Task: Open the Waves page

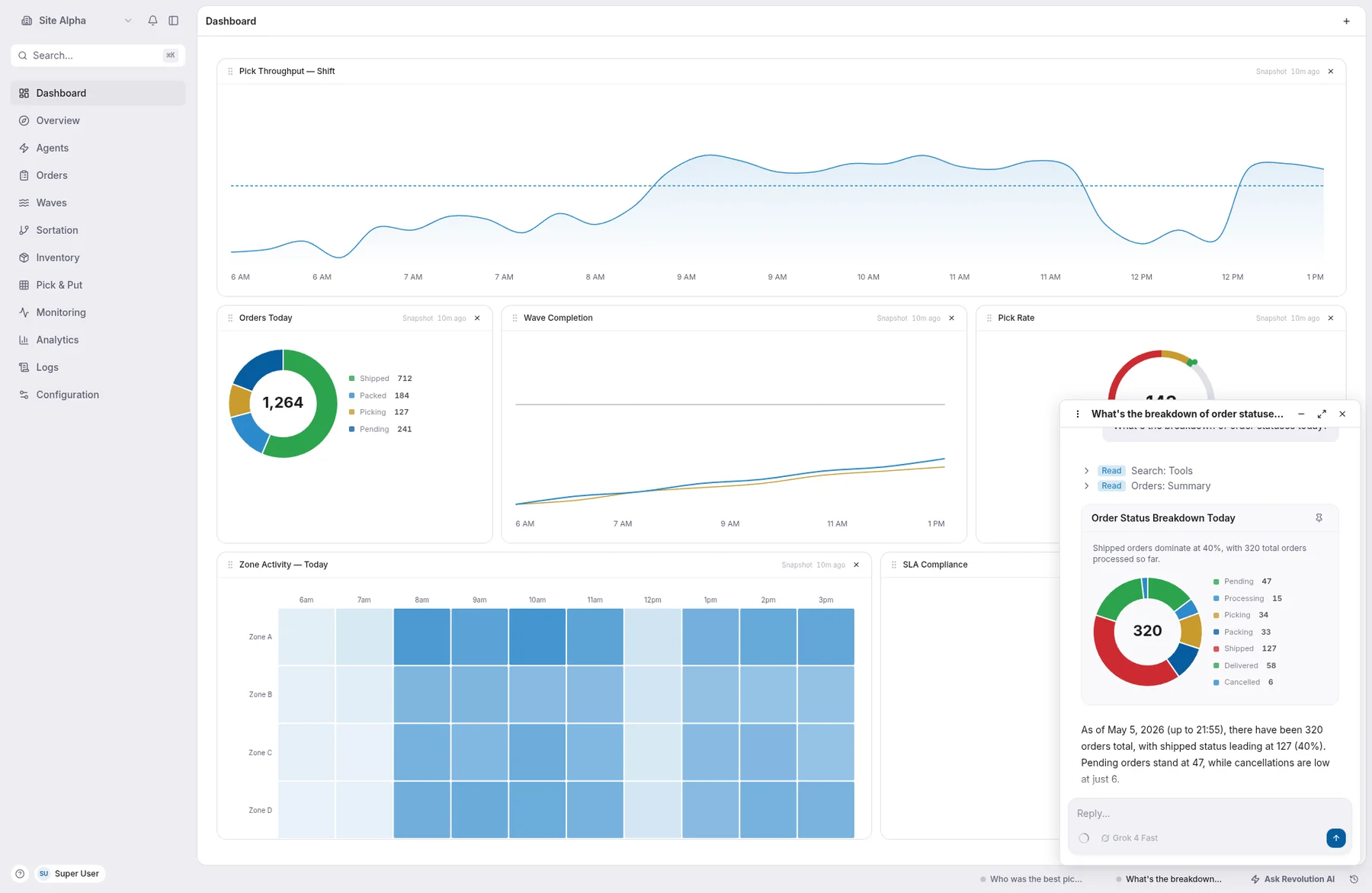Action: tap(98, 203)
